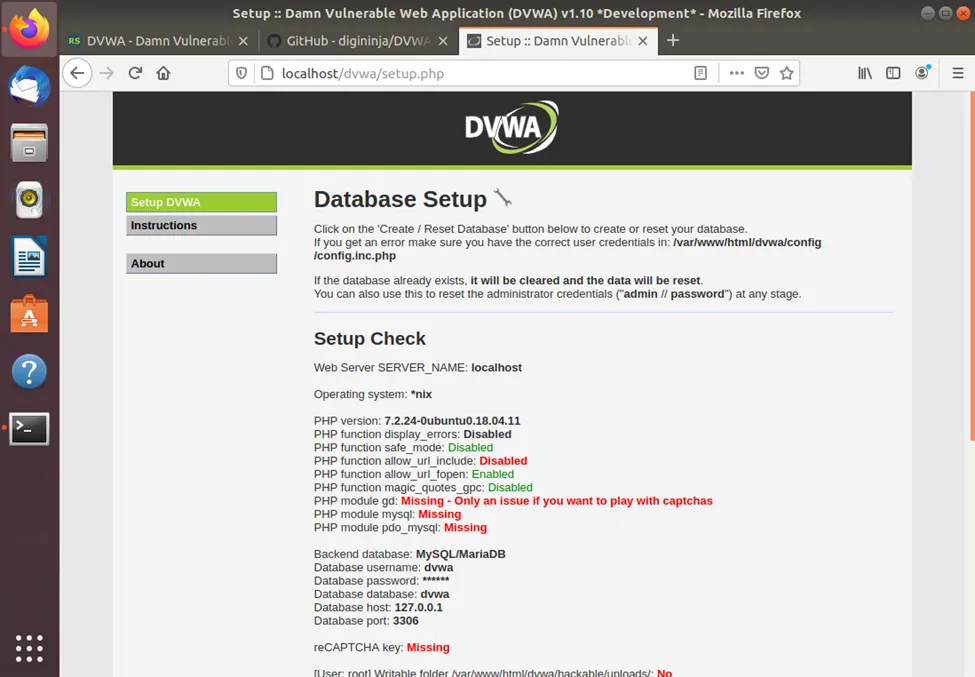This screenshot has width=975, height=677.
Task: Open a new browser tab
Action: [x=673, y=40]
